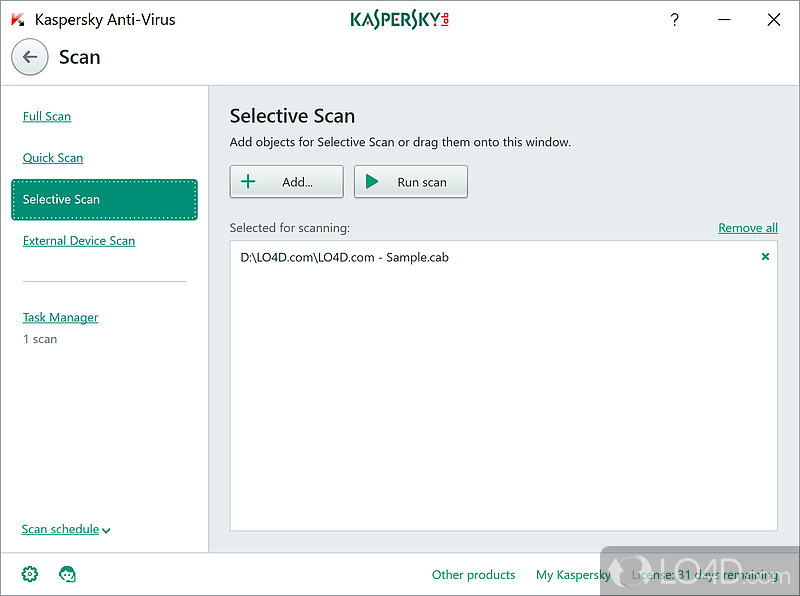This screenshot has width=800, height=596.
Task: Click the back arrow button
Action: (x=30, y=57)
